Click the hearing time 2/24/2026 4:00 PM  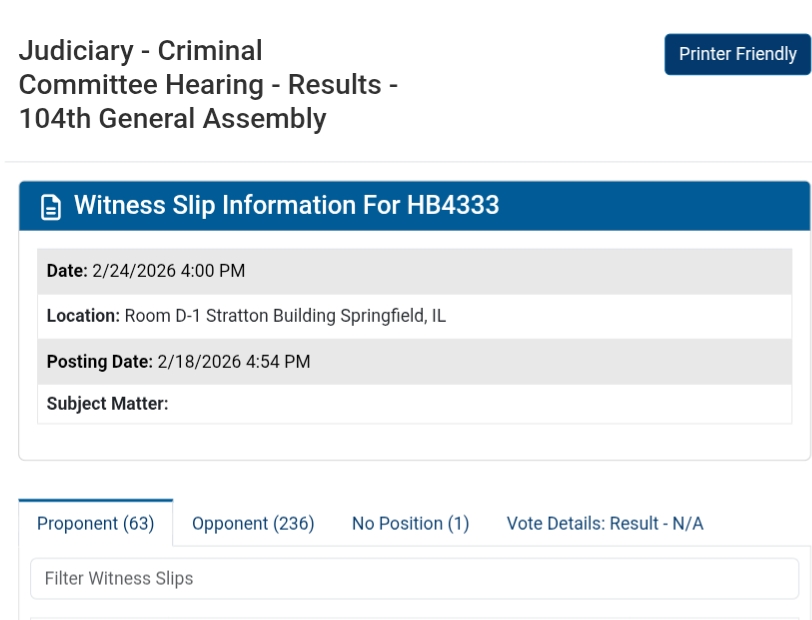point(169,271)
